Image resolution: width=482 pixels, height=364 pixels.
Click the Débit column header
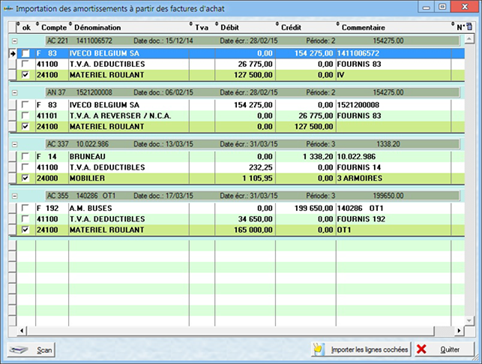point(245,27)
